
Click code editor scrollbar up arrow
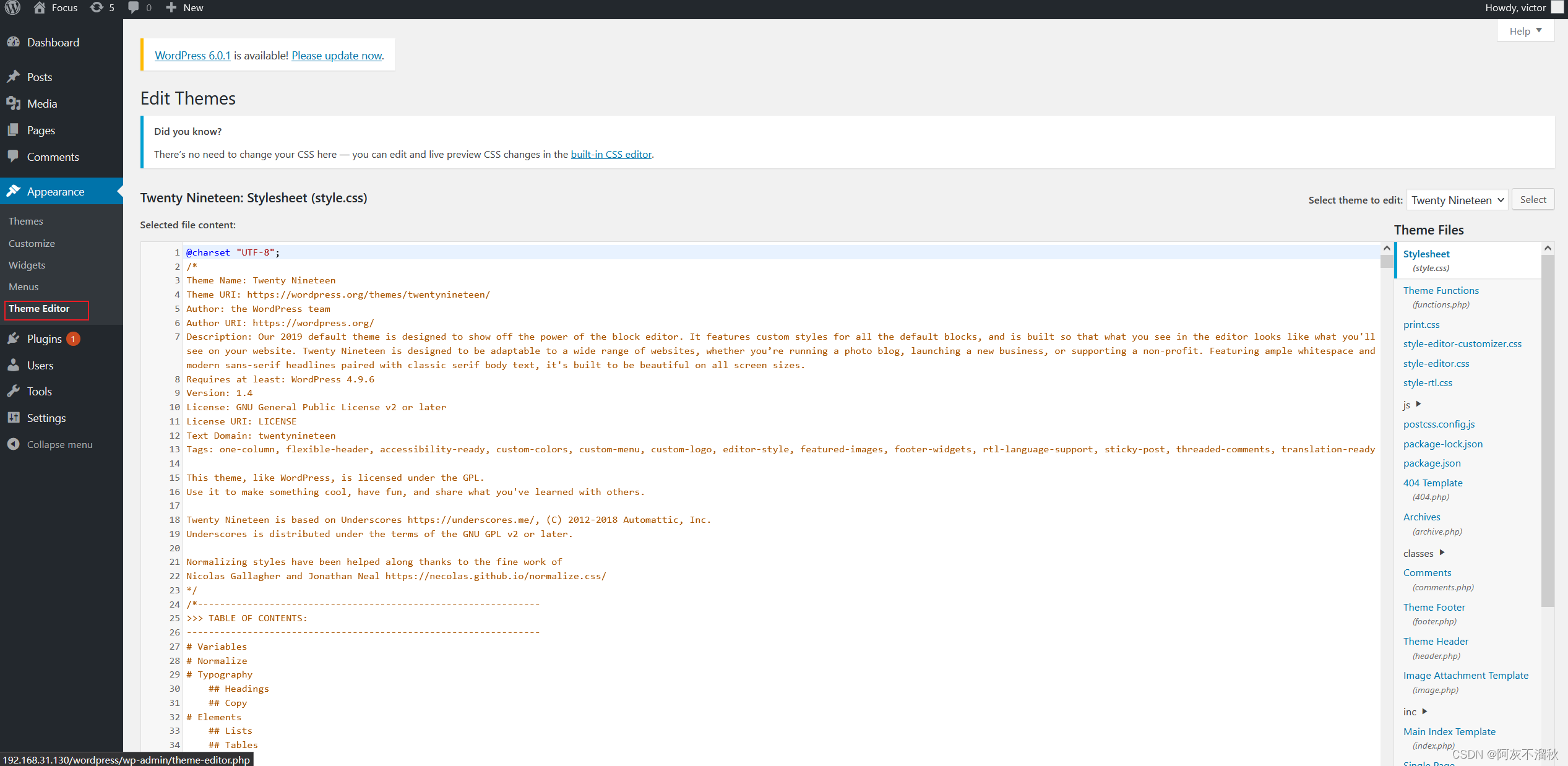[x=1387, y=249]
